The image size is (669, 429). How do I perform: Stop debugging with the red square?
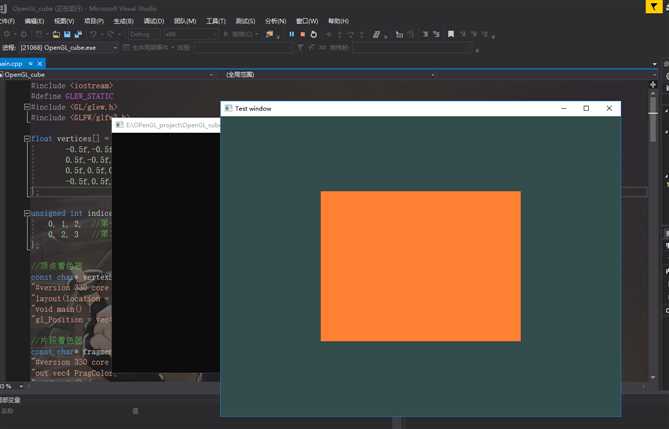[303, 34]
